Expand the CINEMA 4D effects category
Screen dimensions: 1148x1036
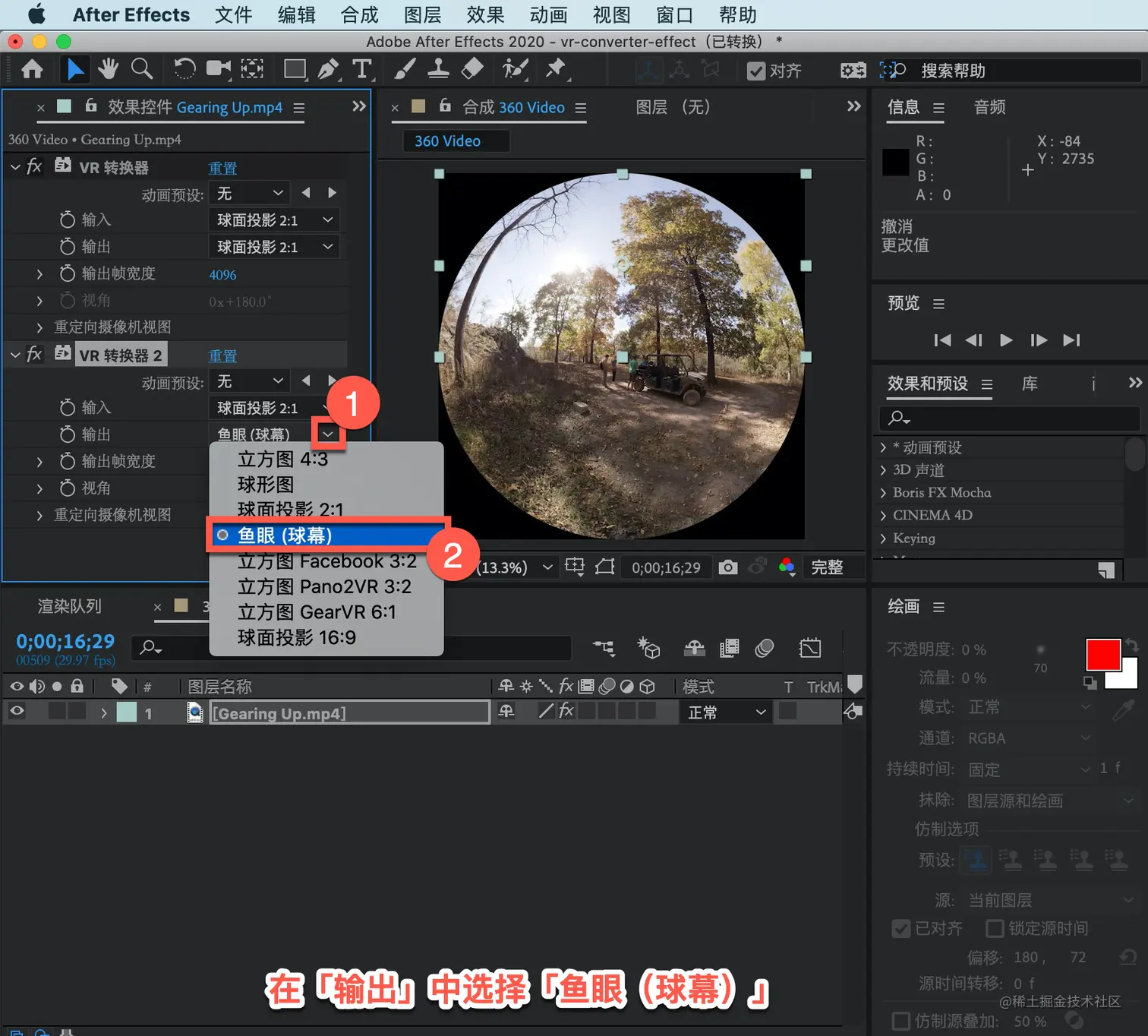click(x=883, y=515)
